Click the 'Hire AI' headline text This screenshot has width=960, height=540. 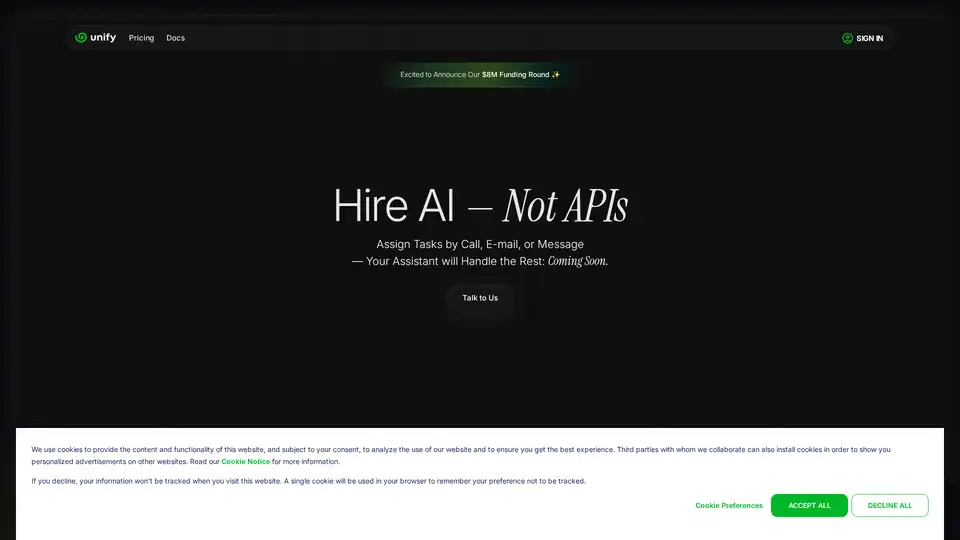(394, 206)
